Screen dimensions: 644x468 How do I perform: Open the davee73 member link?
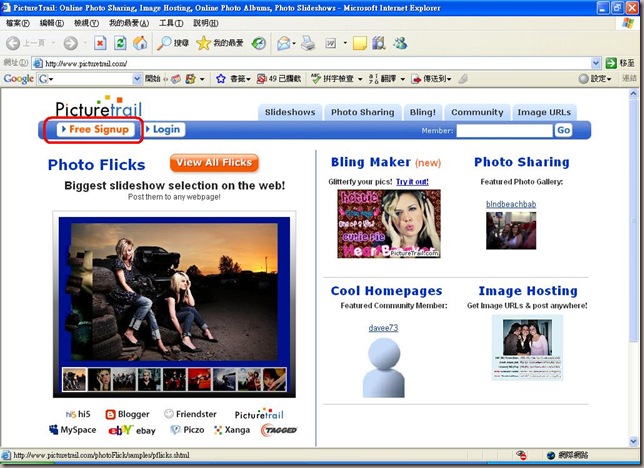click(x=383, y=328)
